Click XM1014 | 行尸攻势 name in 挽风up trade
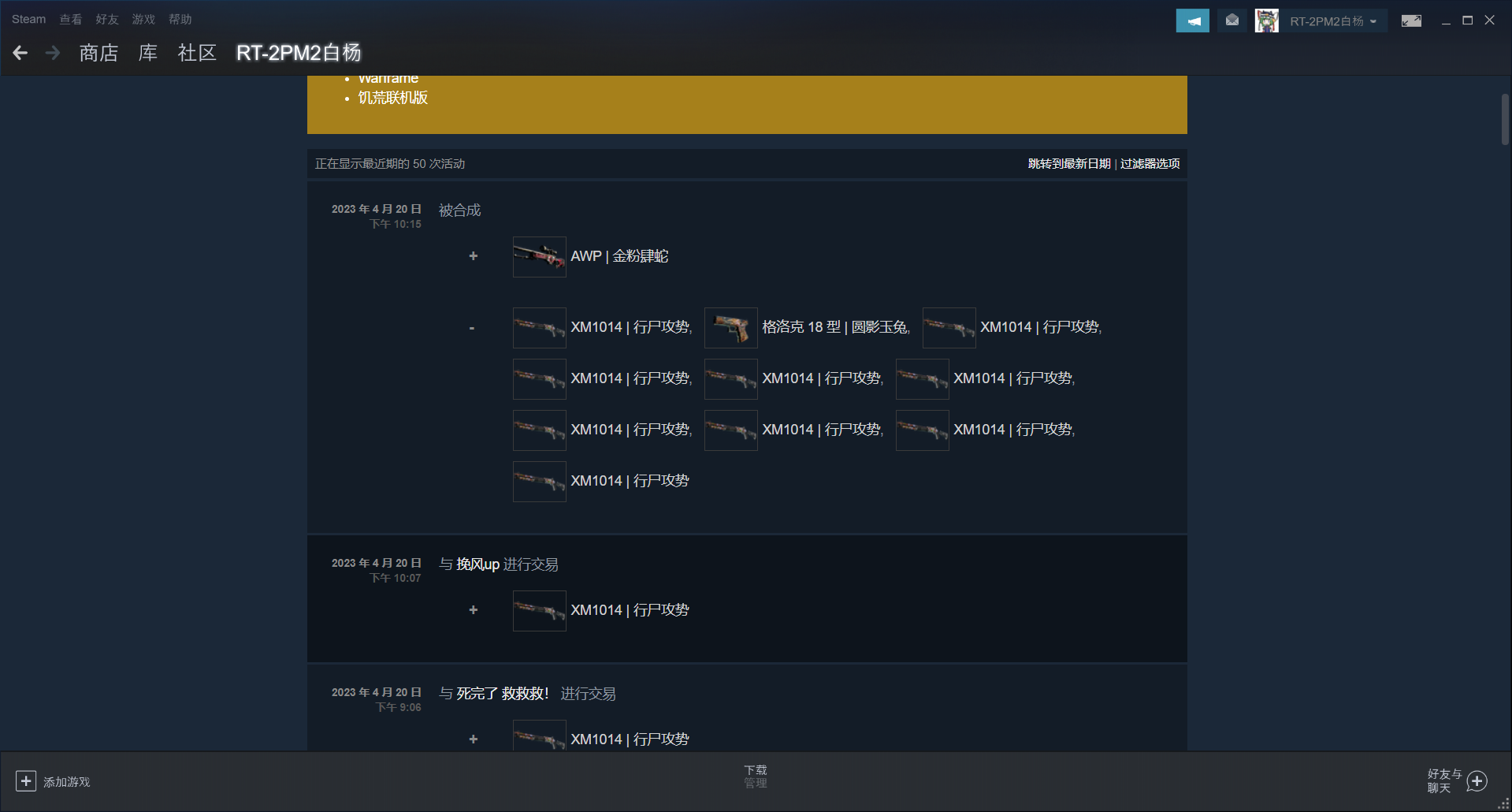The height and width of the screenshot is (812, 1512). (630, 610)
